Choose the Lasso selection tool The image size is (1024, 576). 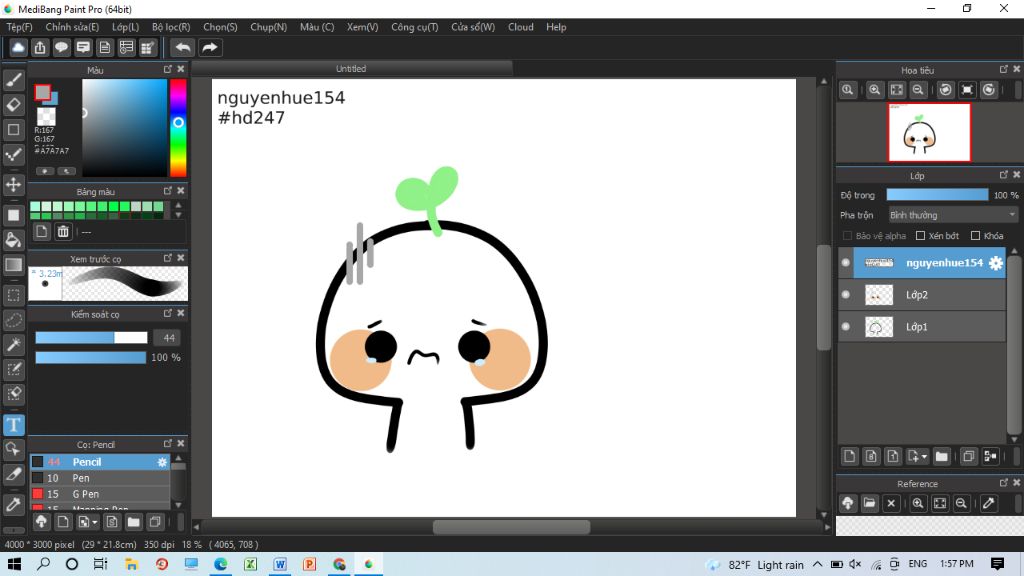(14, 320)
